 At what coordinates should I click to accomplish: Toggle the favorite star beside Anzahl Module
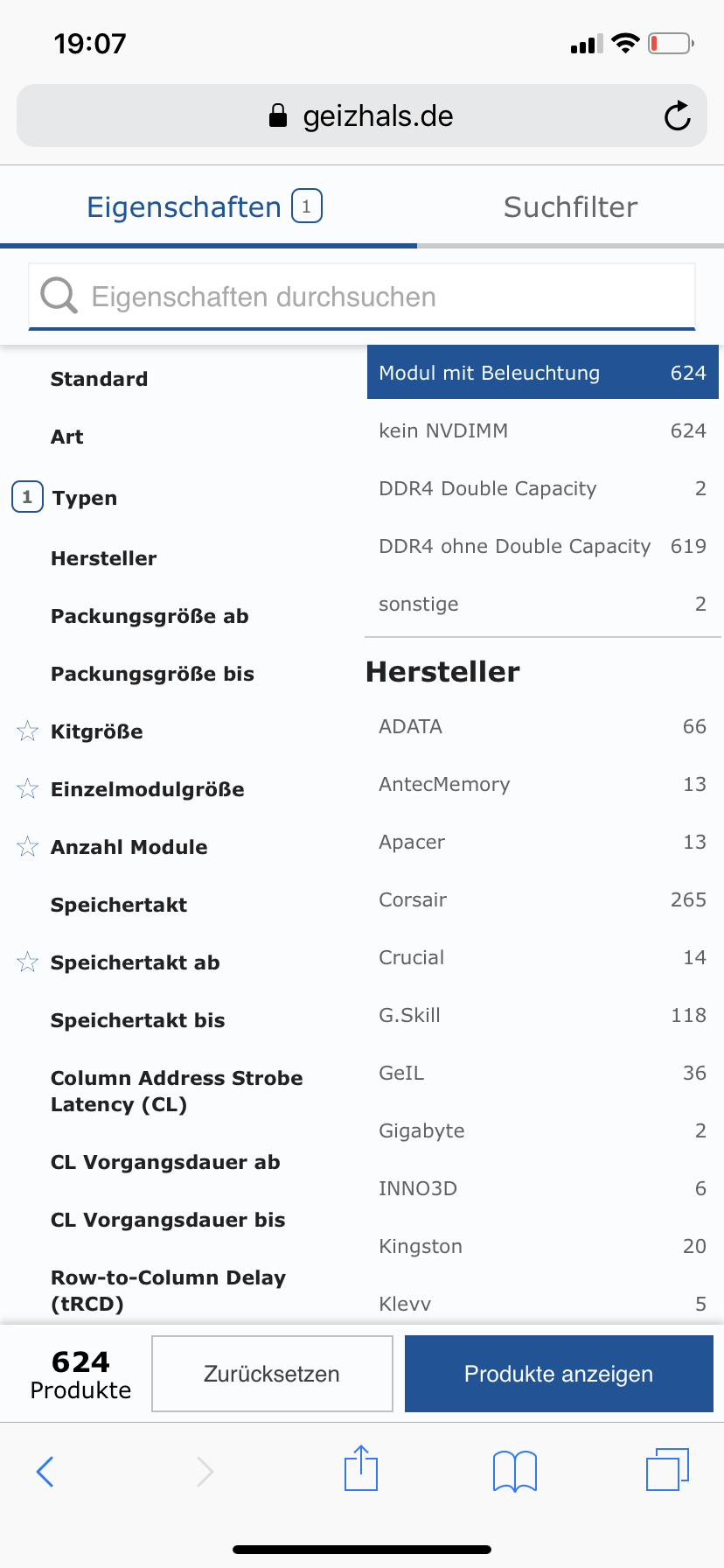(27, 846)
